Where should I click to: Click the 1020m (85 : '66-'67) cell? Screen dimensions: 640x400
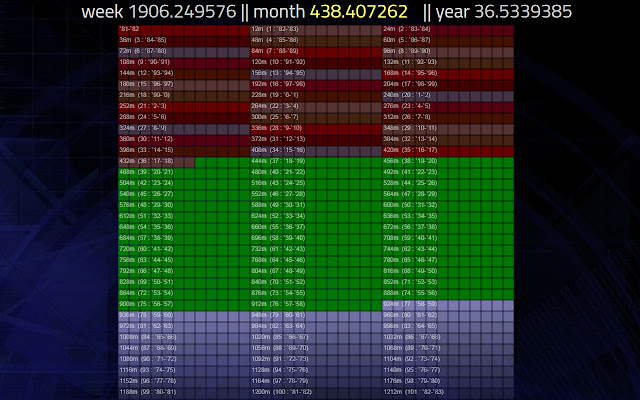click(316, 337)
